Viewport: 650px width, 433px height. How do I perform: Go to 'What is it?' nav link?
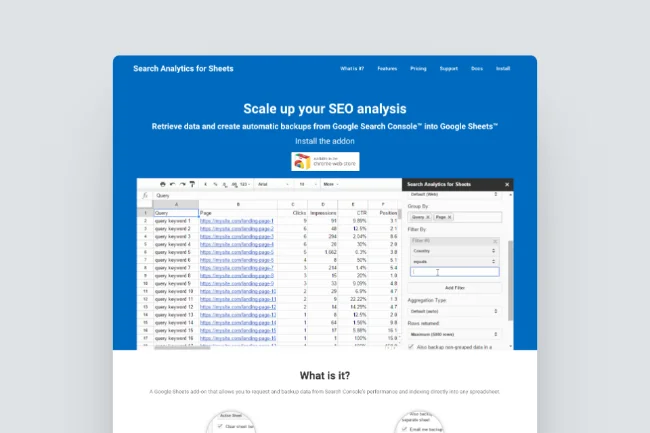352,69
